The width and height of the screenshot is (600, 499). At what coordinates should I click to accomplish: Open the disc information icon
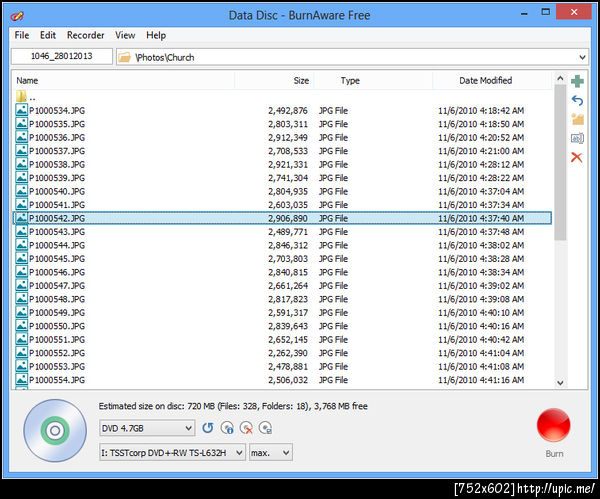click(x=227, y=427)
